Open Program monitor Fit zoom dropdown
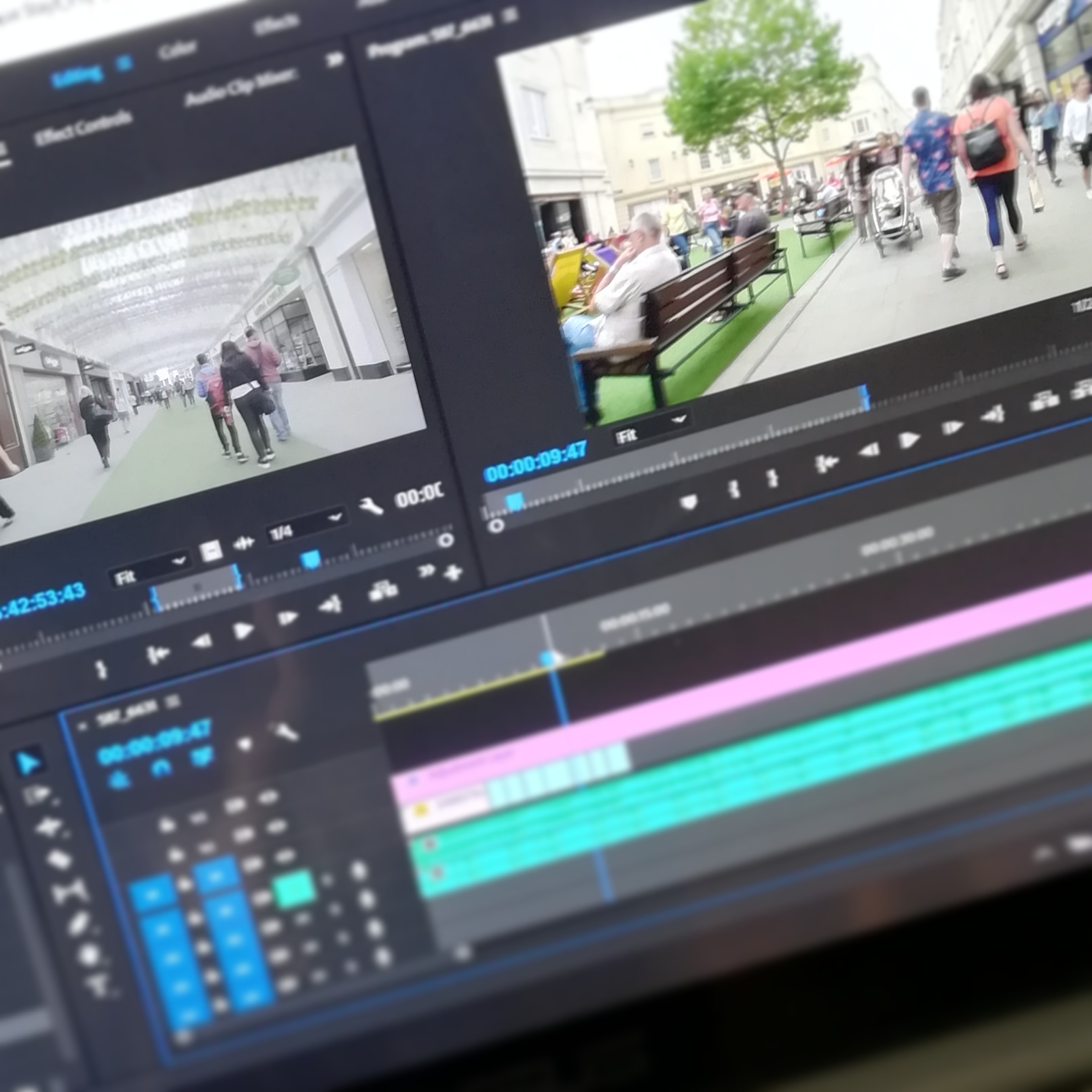The image size is (1092, 1092). 651,429
